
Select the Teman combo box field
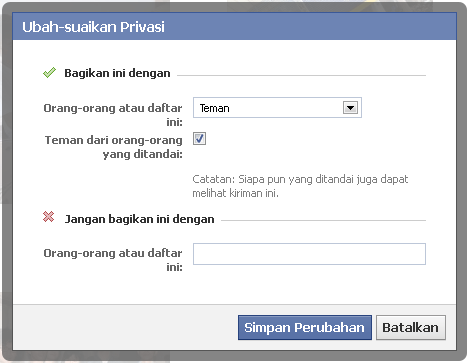[277, 108]
